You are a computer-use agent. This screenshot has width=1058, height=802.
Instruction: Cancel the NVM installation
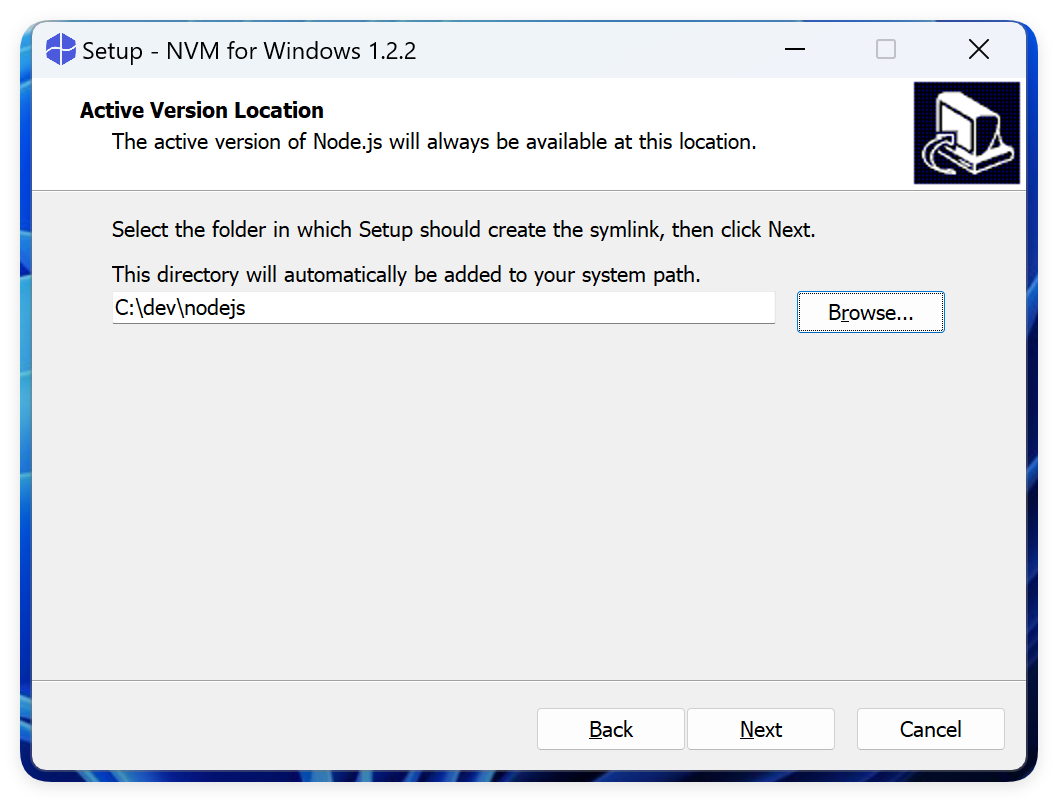(930, 729)
